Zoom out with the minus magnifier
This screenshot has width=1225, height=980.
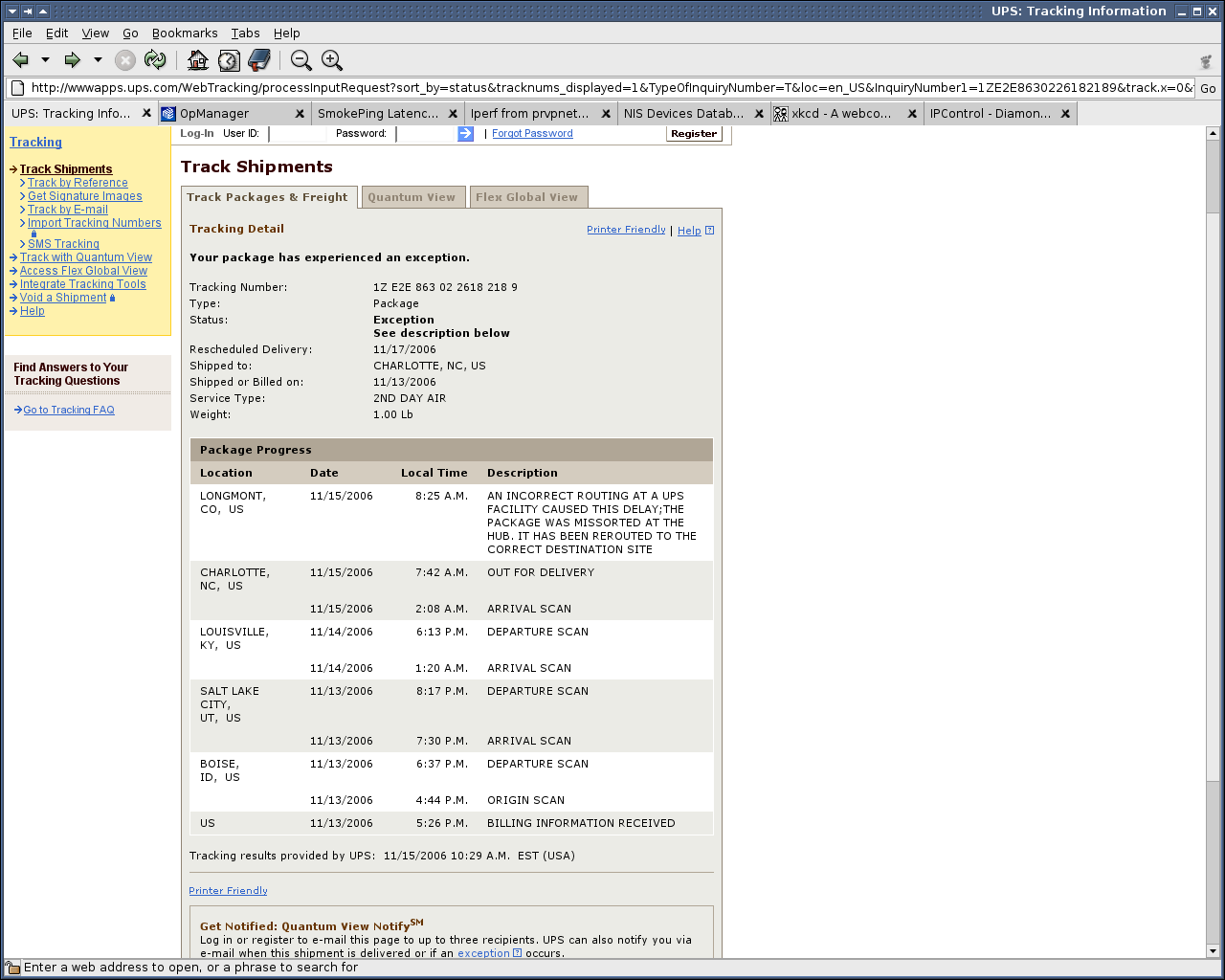pyautogui.click(x=301, y=60)
